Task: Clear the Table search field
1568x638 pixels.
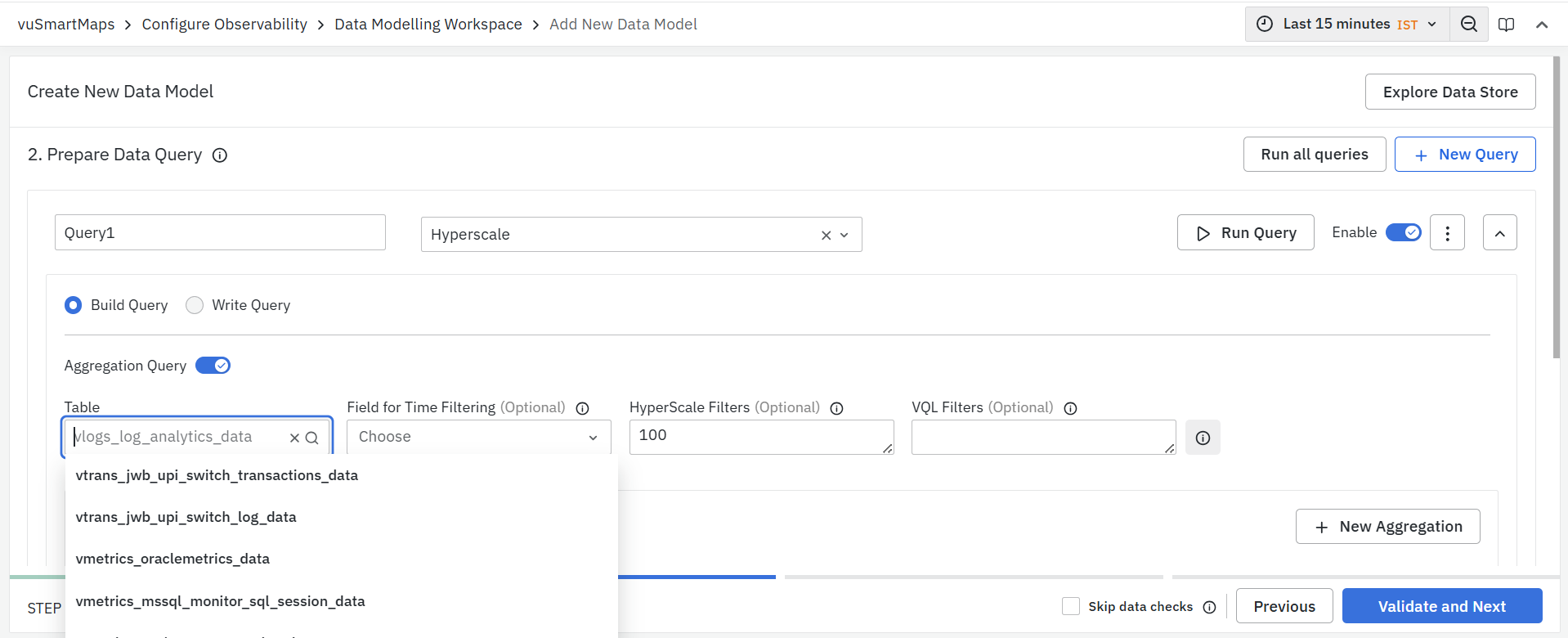Action: click(x=294, y=438)
